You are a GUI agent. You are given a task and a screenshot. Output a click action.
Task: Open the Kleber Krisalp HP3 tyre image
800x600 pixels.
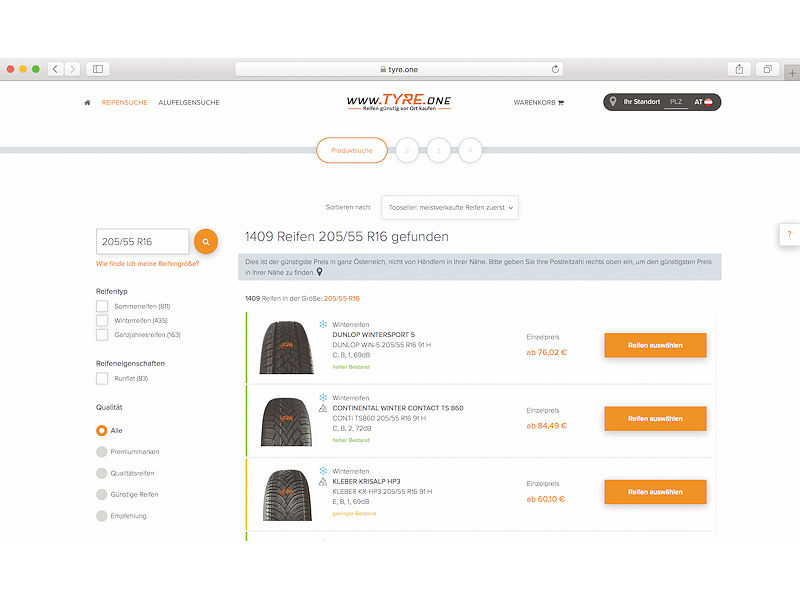pos(287,495)
